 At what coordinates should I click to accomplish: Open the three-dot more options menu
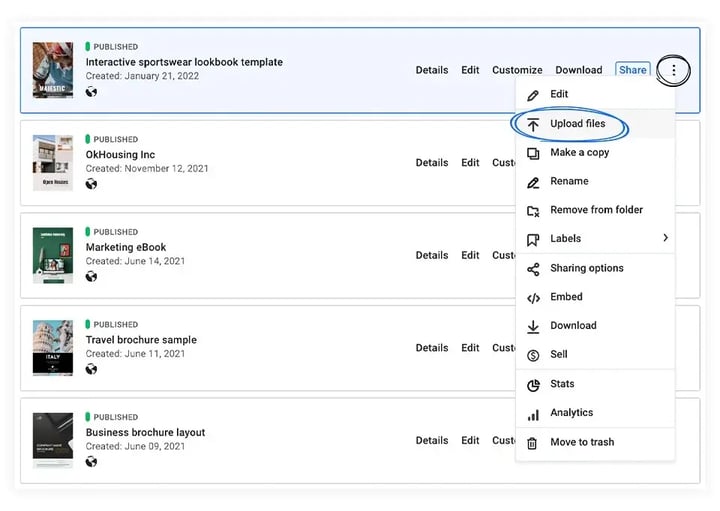[x=673, y=70]
